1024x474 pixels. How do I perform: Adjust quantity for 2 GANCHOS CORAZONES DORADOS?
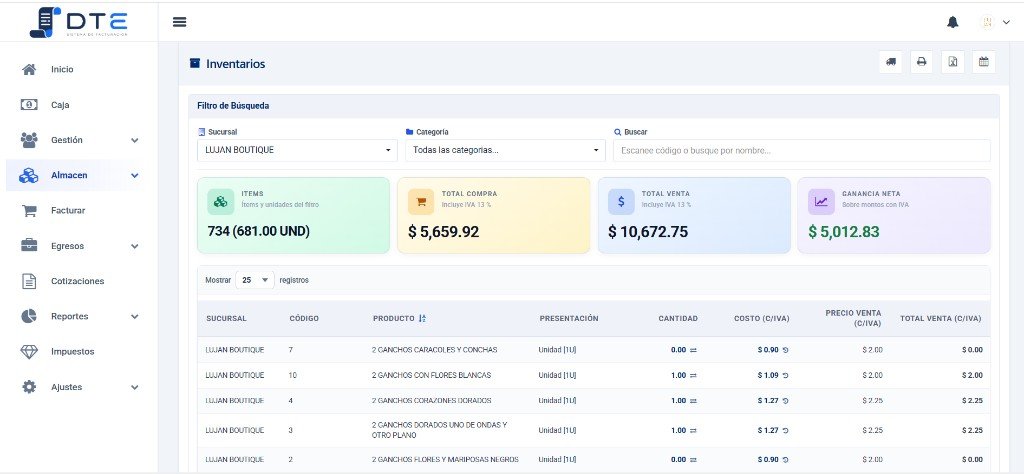point(694,401)
